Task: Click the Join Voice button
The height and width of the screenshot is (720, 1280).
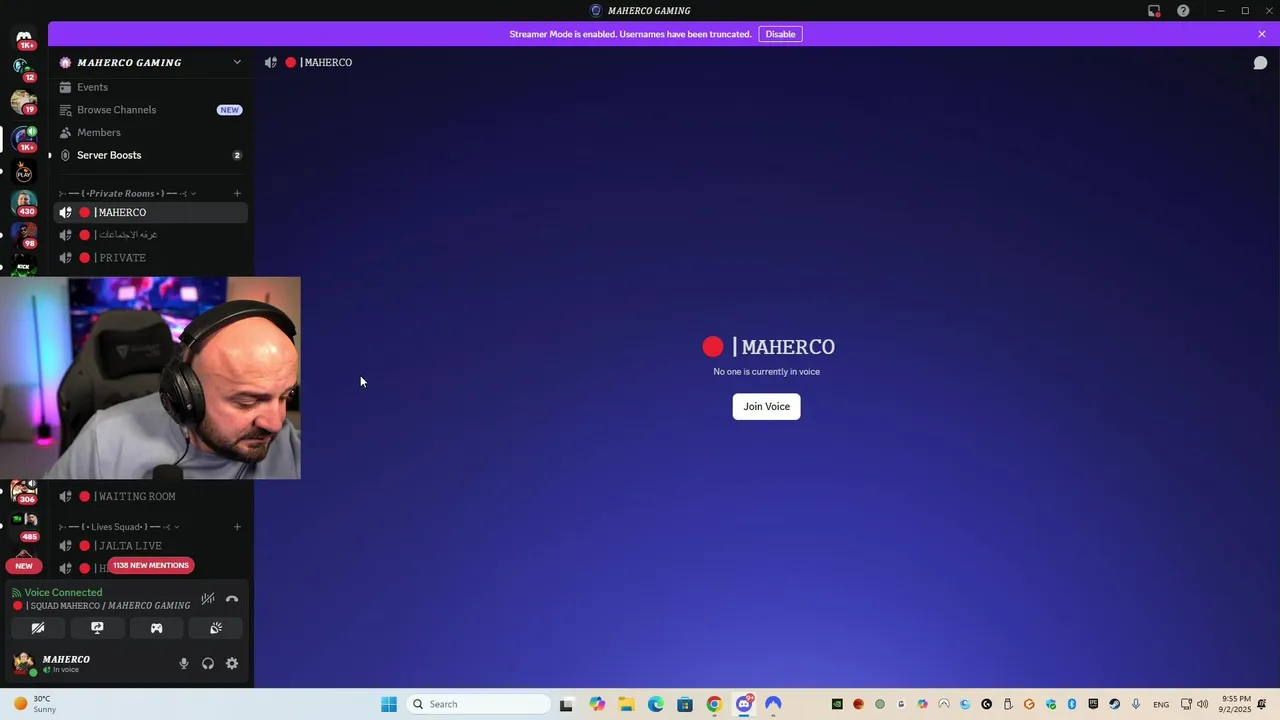Action: 766,406
